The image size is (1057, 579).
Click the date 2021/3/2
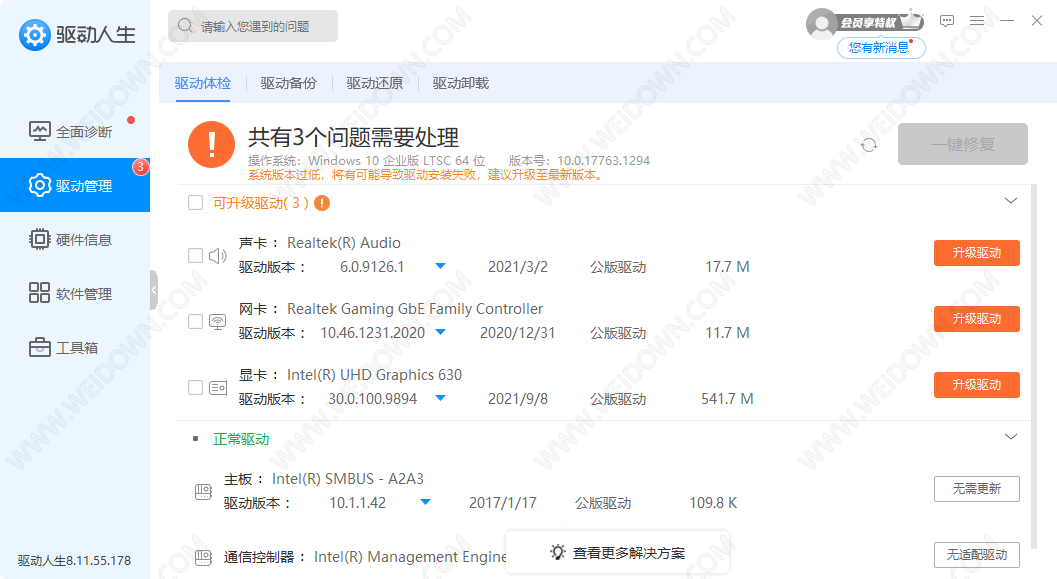[518, 267]
